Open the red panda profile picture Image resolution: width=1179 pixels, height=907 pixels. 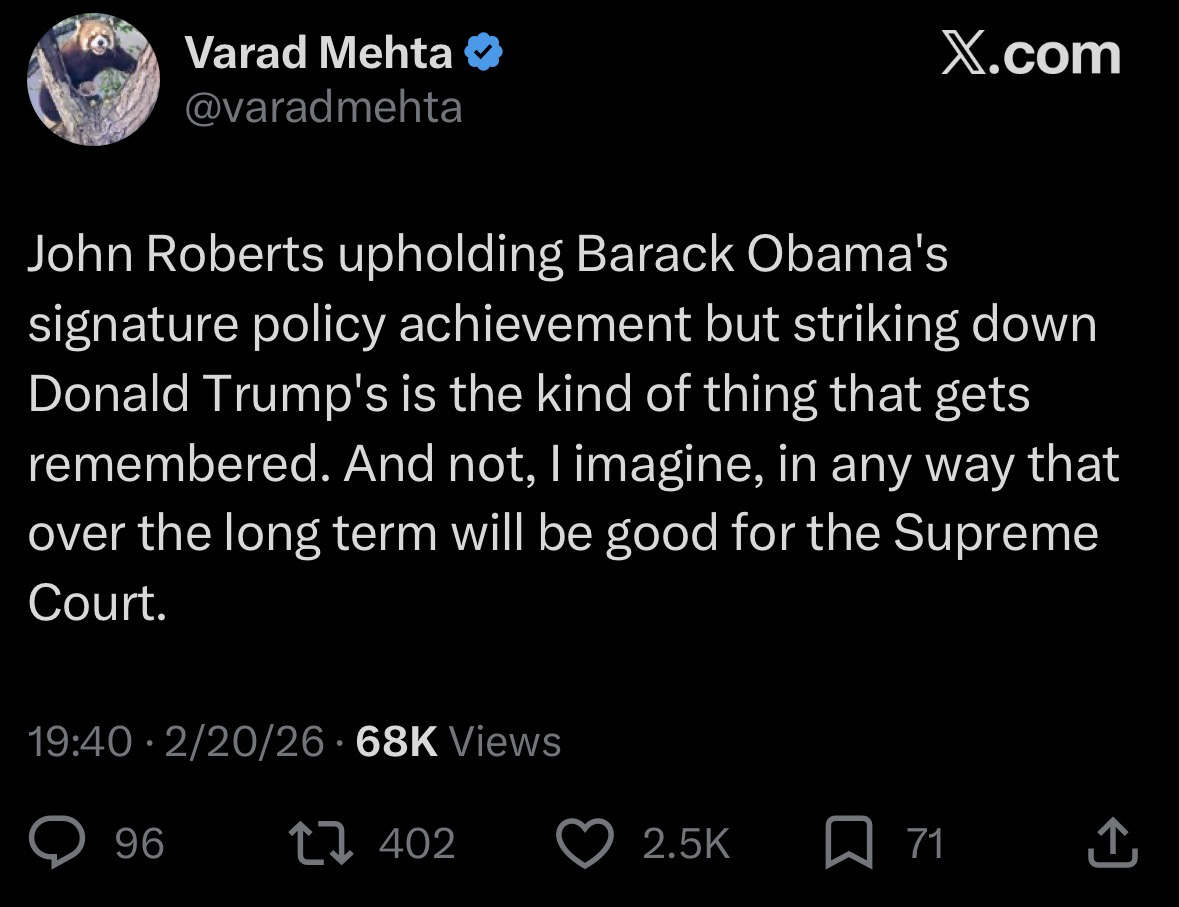[x=93, y=80]
